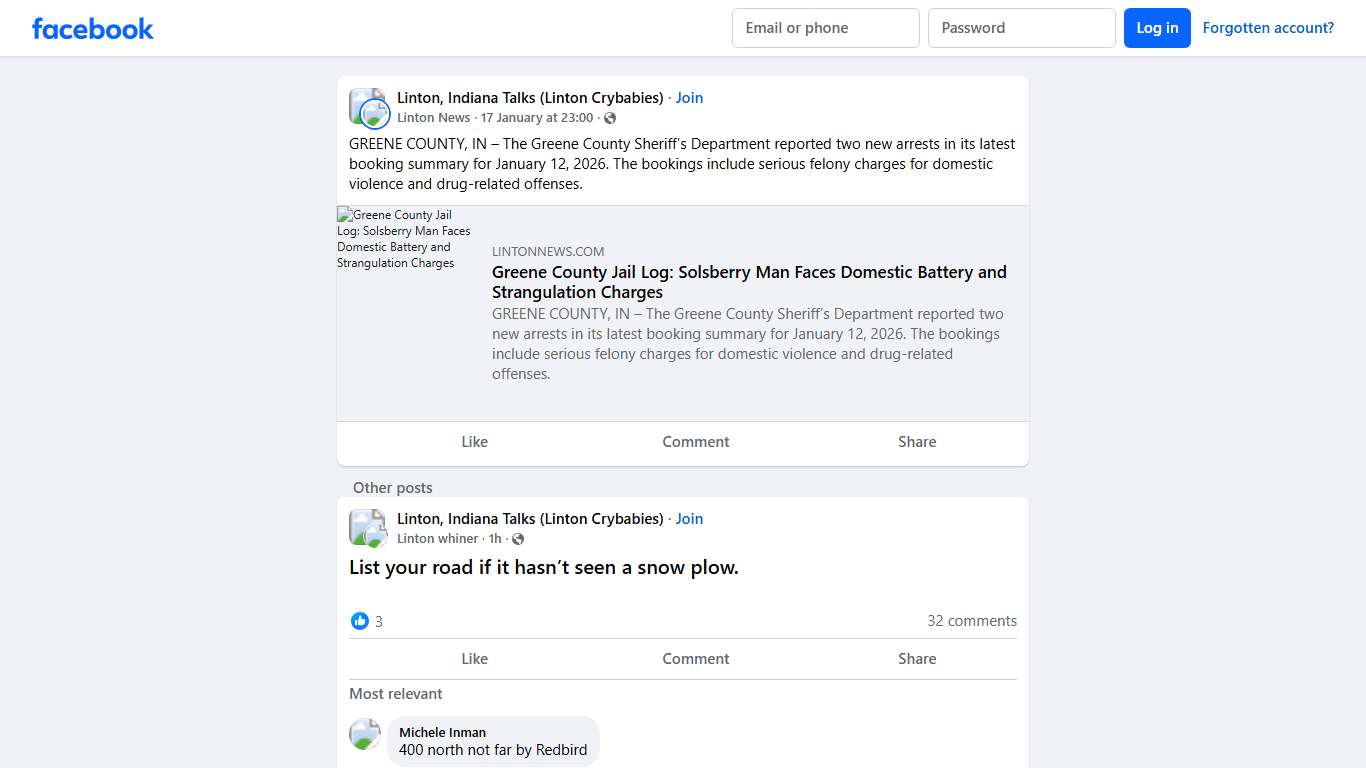View the 32 comments on the snow plow post
Viewport: 1366px width, 768px height.
click(x=971, y=620)
